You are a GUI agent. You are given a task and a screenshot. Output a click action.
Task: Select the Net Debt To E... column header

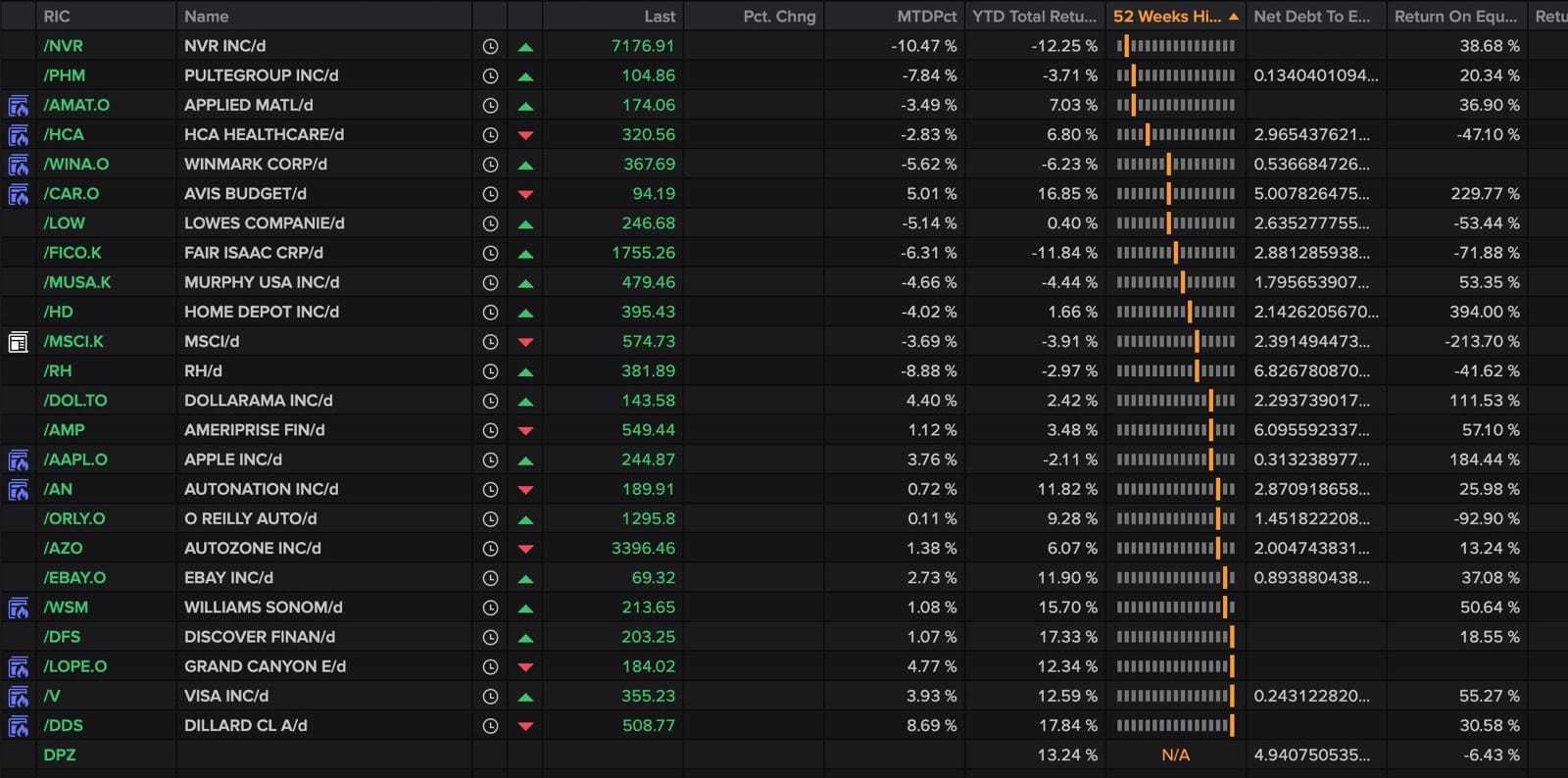(x=1311, y=17)
